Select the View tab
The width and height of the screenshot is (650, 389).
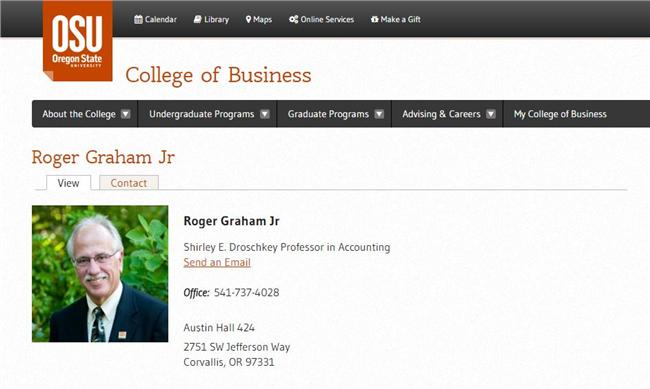pos(68,183)
